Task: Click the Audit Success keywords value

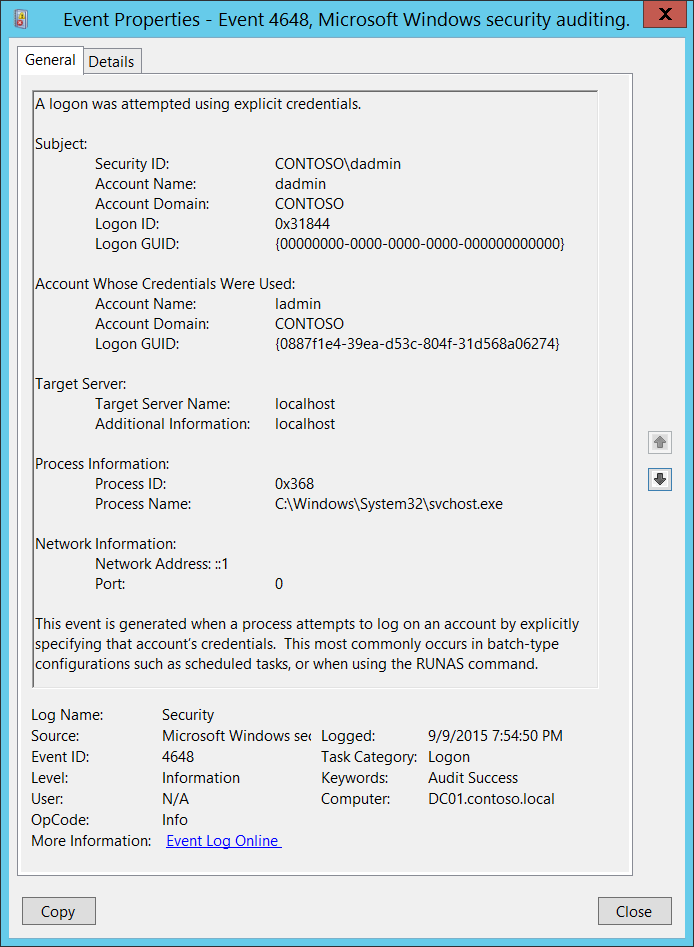Action: (x=473, y=778)
